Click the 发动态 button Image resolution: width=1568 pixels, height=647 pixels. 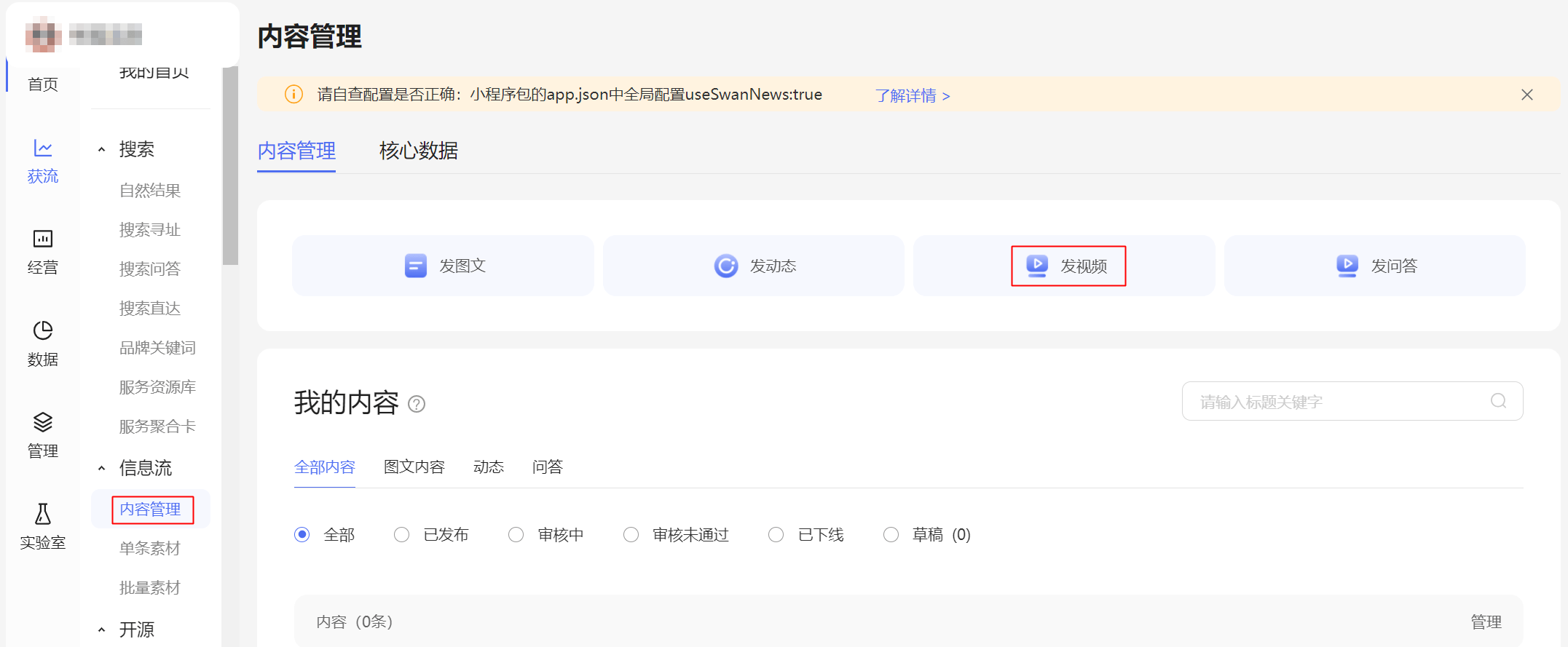(754, 266)
